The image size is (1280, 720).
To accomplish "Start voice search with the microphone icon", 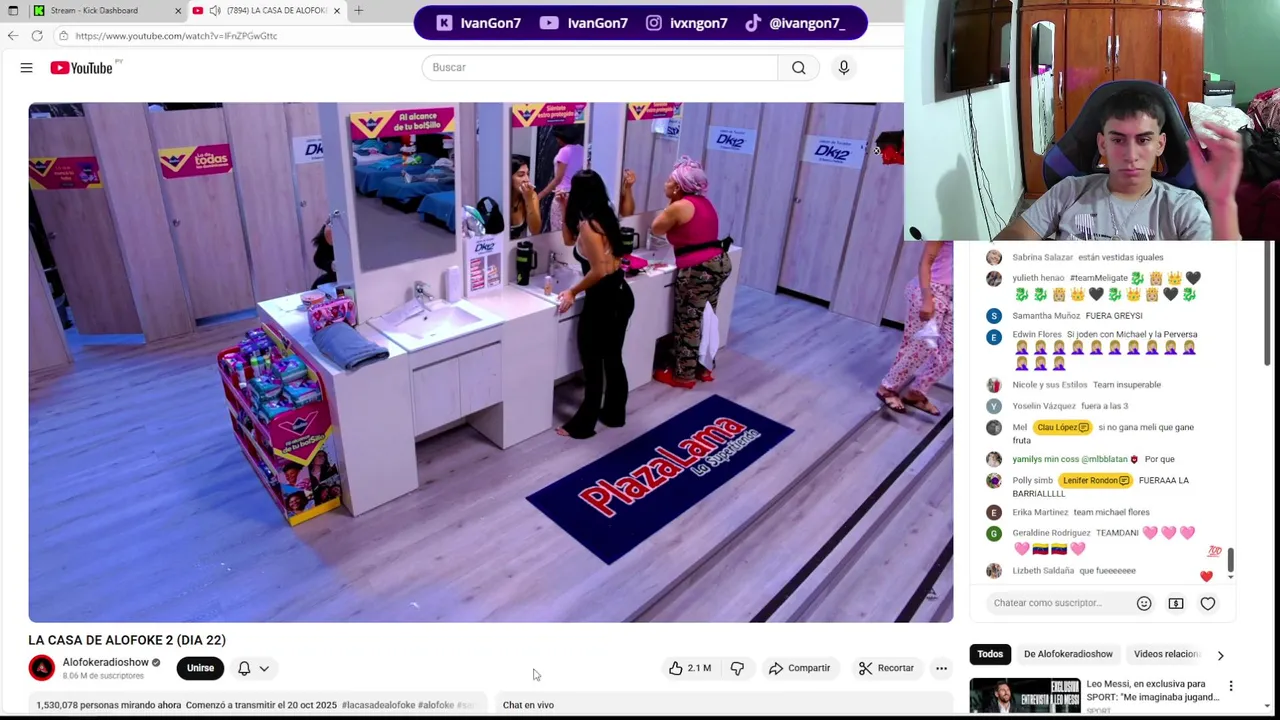I will point(843,68).
